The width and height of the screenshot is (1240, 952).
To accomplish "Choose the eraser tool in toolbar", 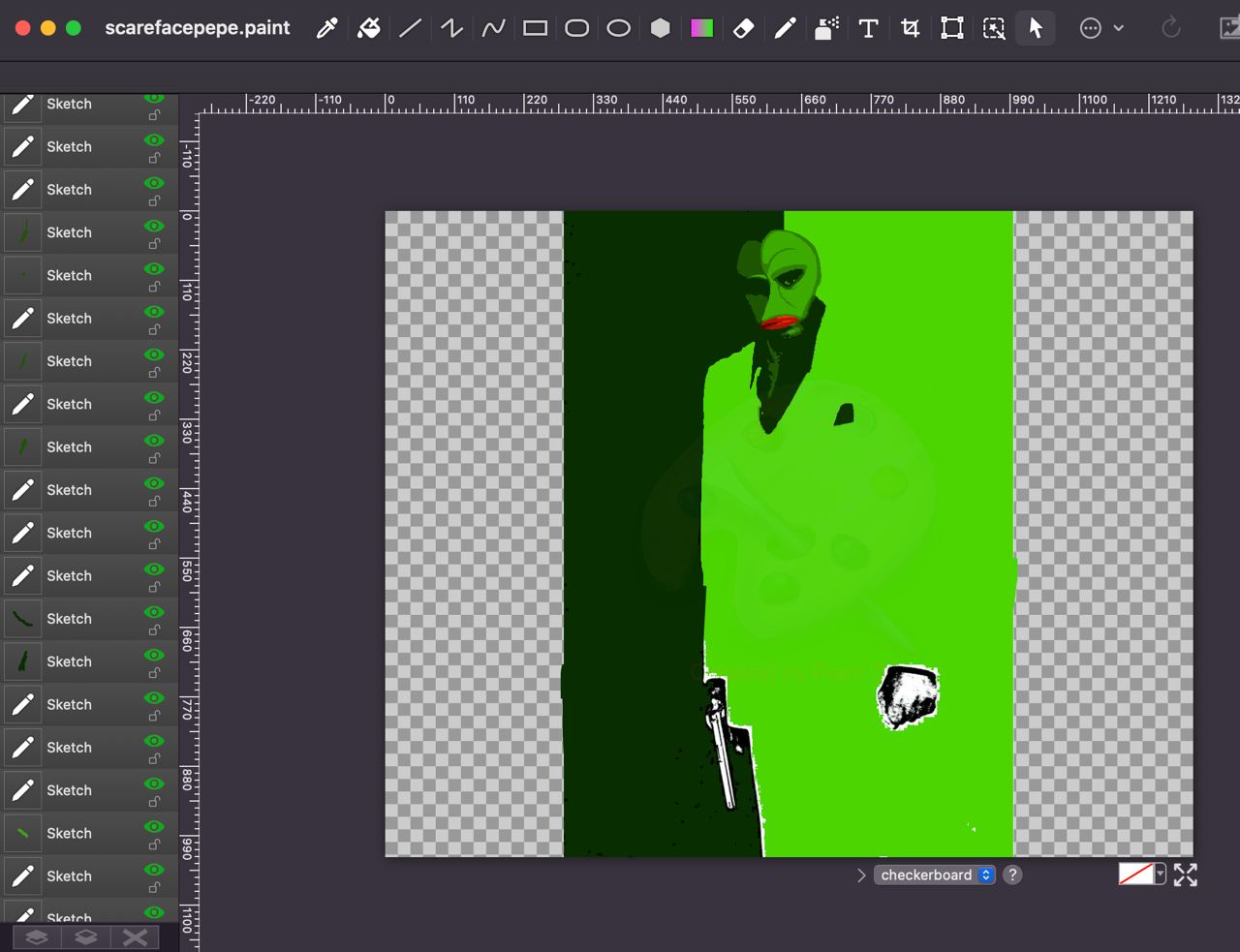I will tap(743, 28).
